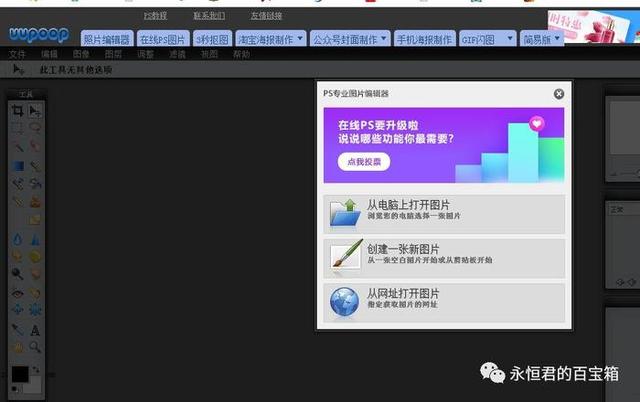Open the PS教程 link
Image resolution: width=640 pixels, height=402 pixels.
pyautogui.click(x=155, y=16)
